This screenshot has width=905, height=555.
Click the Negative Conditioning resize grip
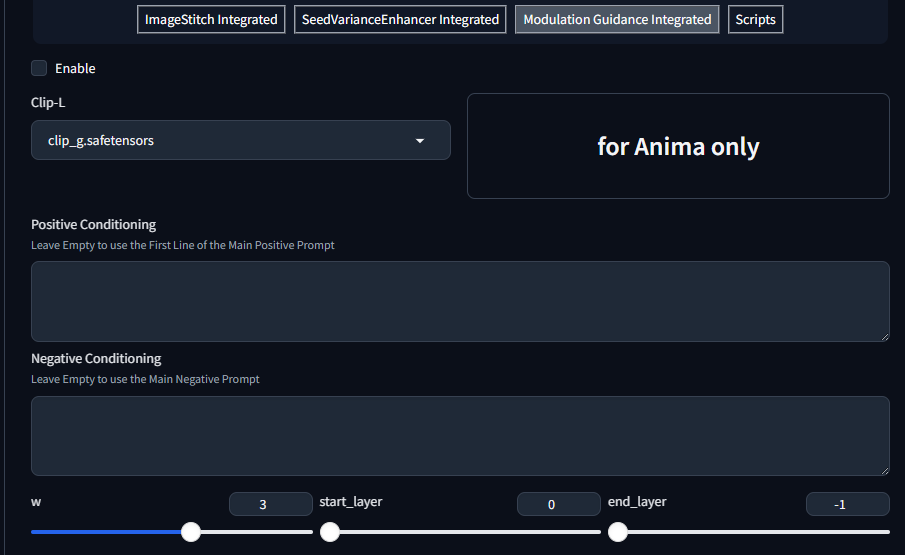[885, 471]
